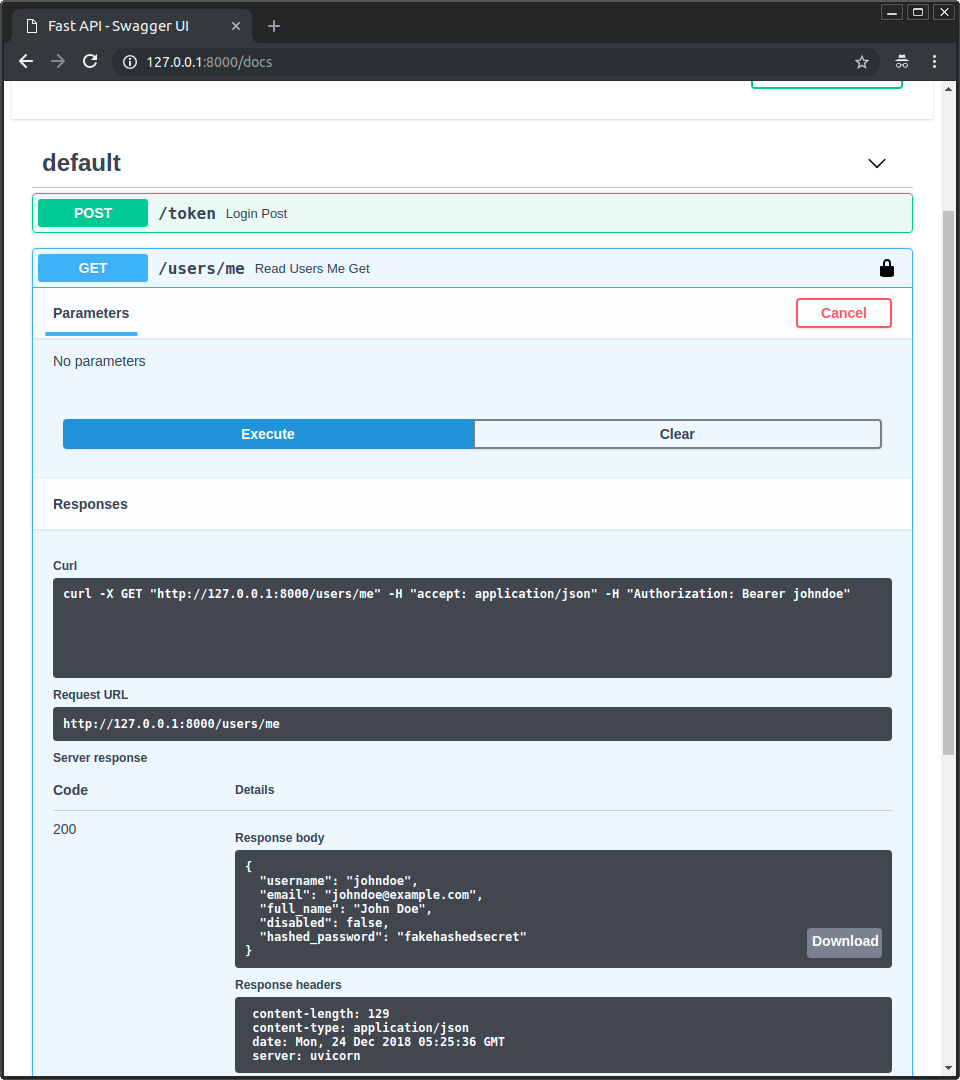Viewport: 960px width, 1080px height.
Task: Bookmark the page using the star icon
Action: 861,61
